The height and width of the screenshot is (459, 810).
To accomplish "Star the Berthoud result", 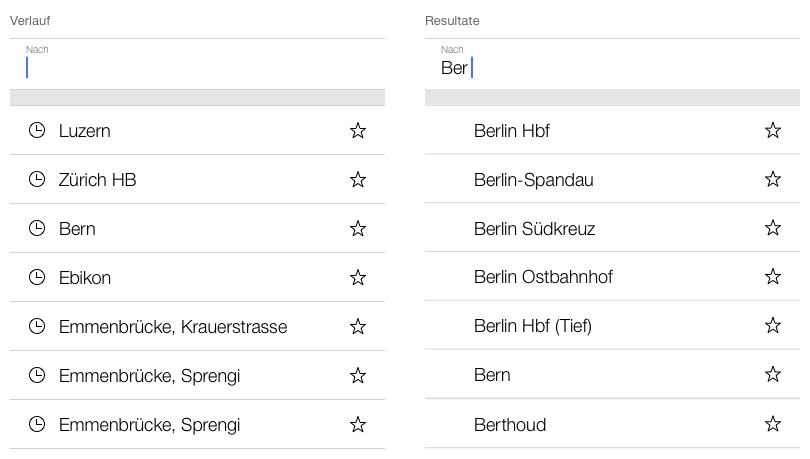I will tap(772, 424).
